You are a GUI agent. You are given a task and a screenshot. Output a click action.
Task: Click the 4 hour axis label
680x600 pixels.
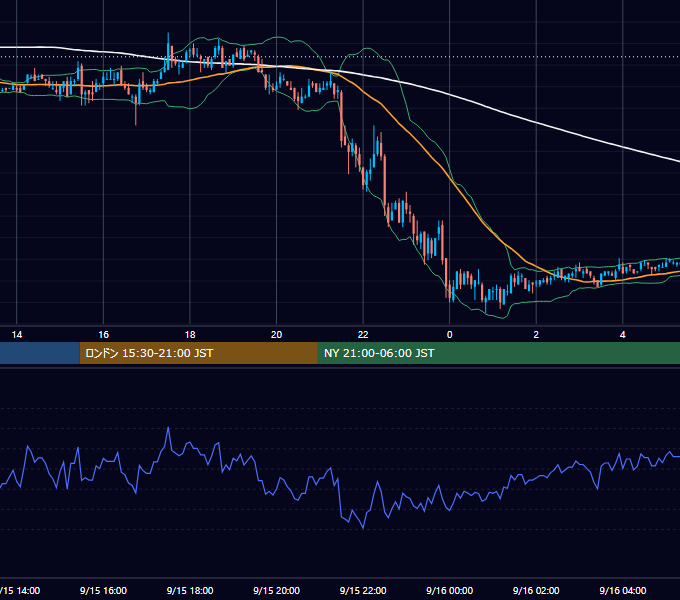pyautogui.click(x=623, y=335)
